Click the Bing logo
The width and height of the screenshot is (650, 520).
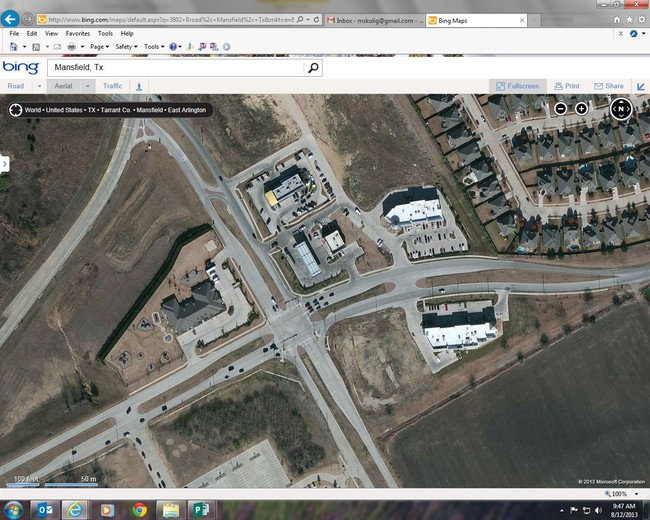(x=20, y=67)
